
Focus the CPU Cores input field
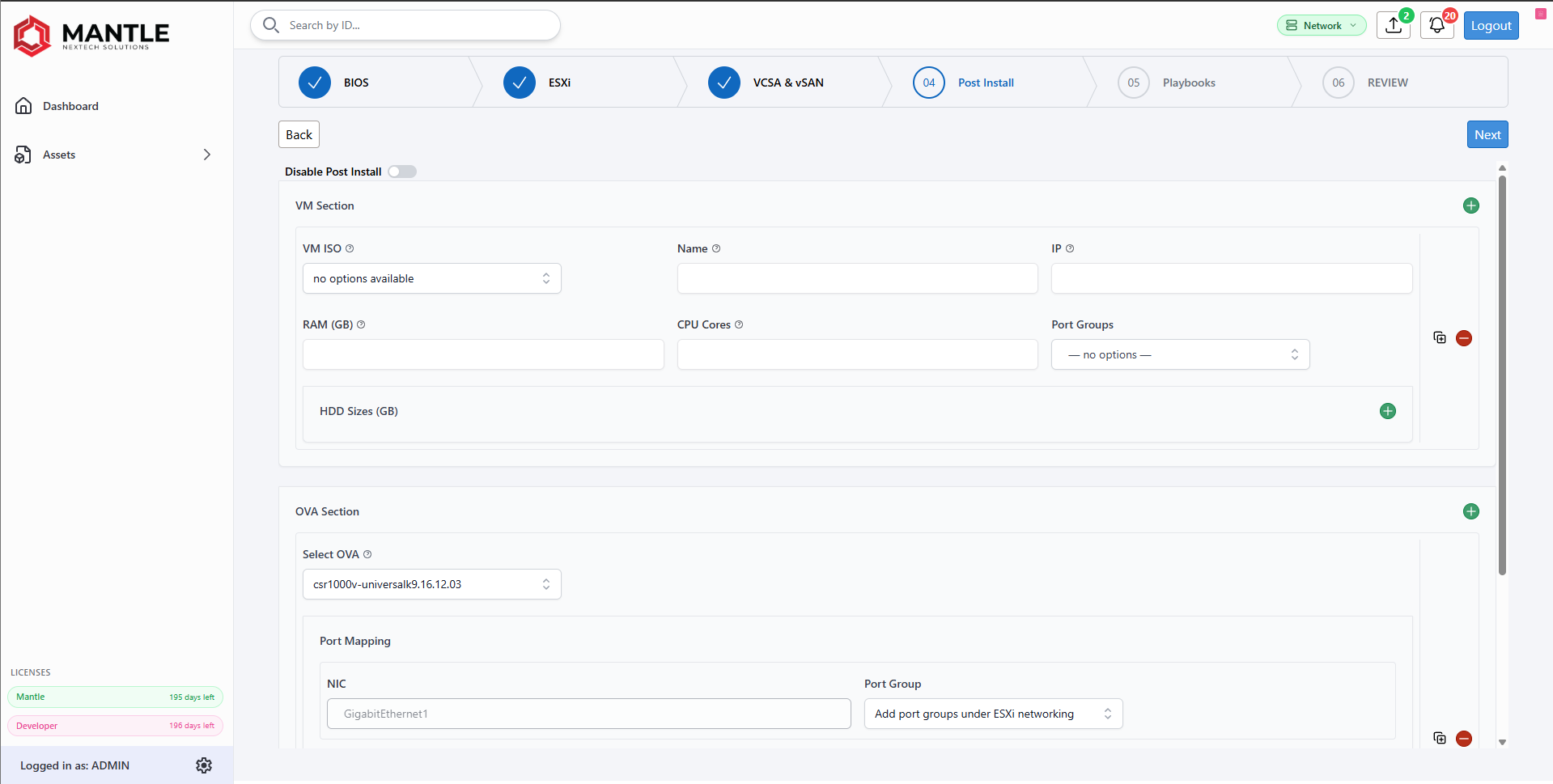(858, 354)
